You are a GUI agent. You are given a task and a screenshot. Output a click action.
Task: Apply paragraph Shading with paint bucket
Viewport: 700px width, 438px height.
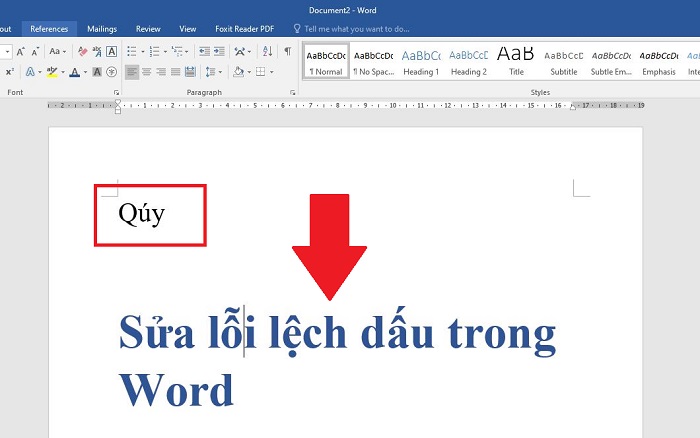(238, 71)
